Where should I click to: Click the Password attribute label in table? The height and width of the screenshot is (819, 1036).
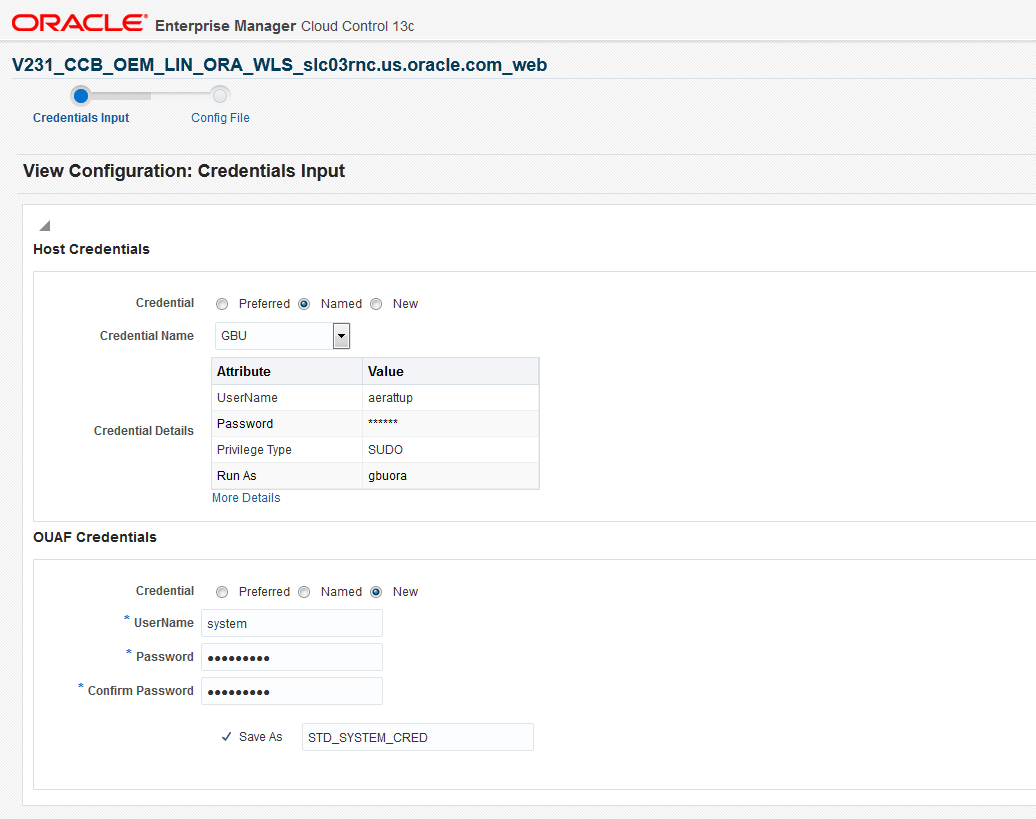244,423
